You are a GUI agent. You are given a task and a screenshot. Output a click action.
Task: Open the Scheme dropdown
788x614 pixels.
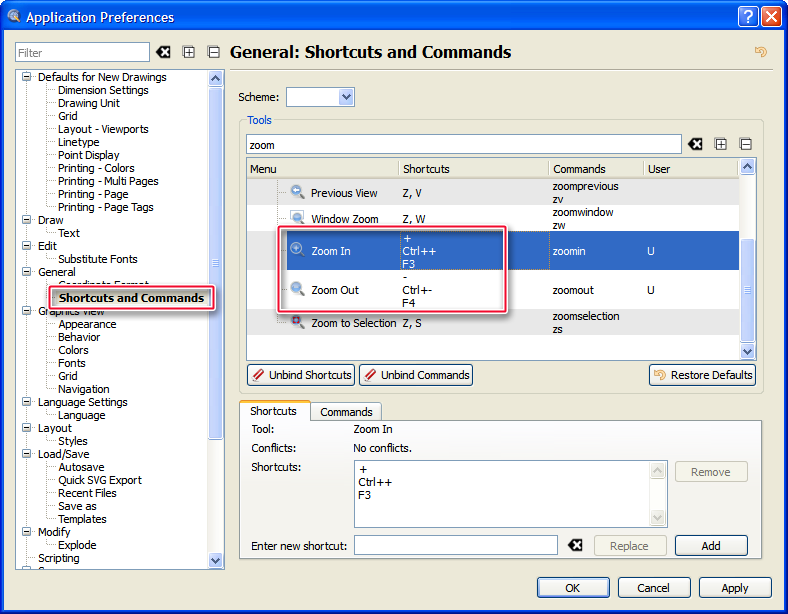pyautogui.click(x=346, y=97)
